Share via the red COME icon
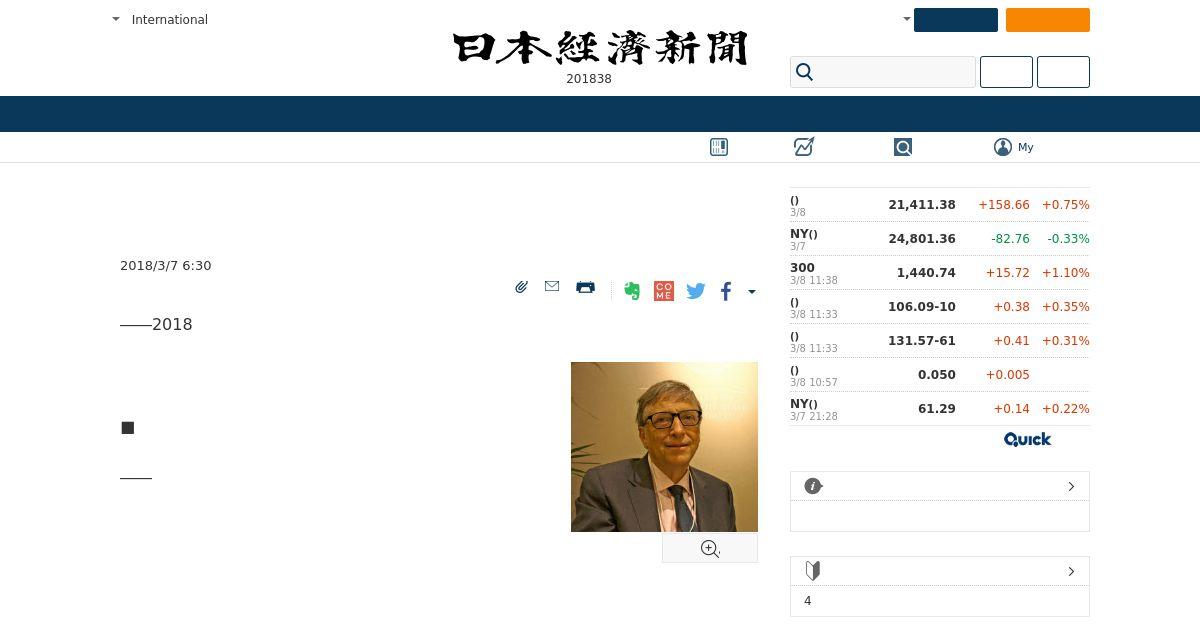Viewport: 1200px width, 630px height. tap(664, 291)
